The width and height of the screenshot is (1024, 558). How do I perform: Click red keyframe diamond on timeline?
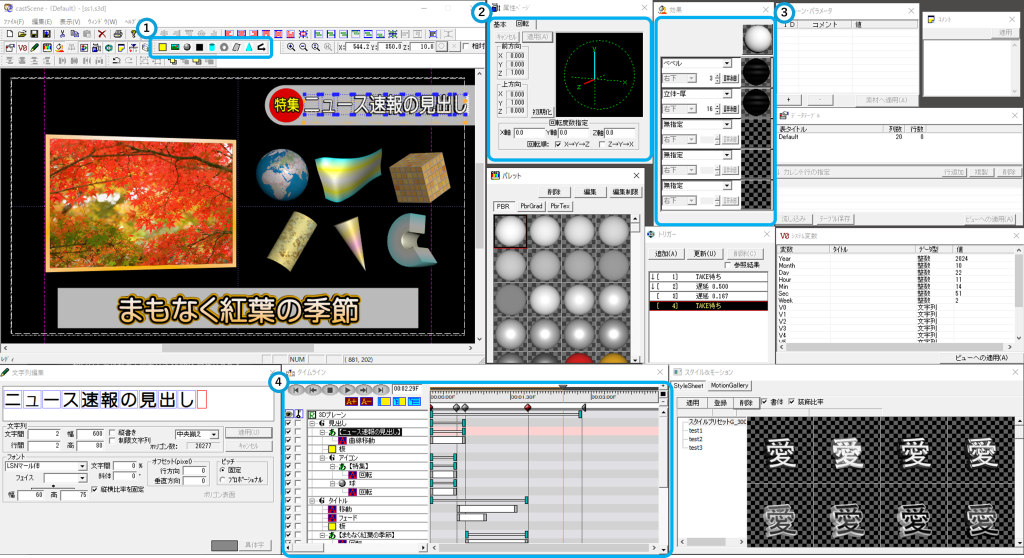tap(528, 407)
